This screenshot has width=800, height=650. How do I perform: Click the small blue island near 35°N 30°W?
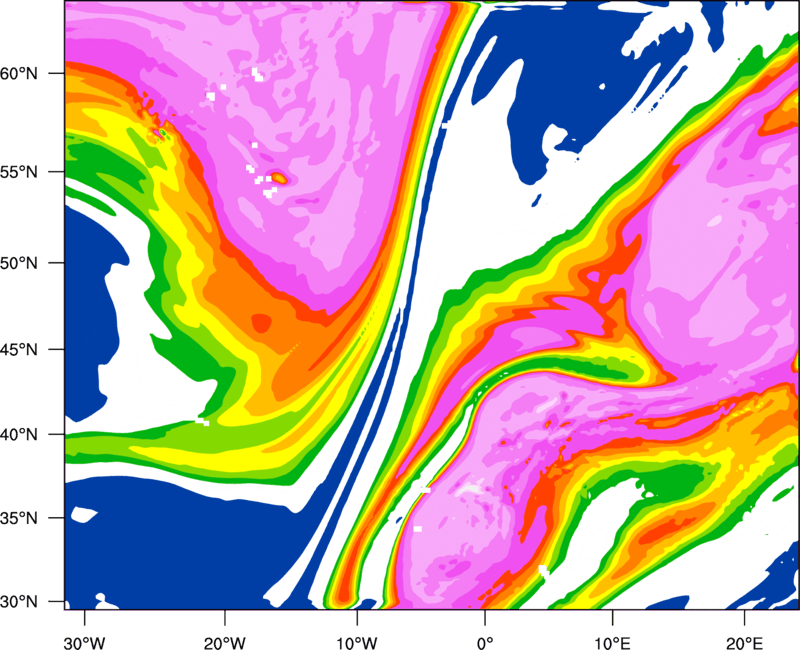[82, 515]
